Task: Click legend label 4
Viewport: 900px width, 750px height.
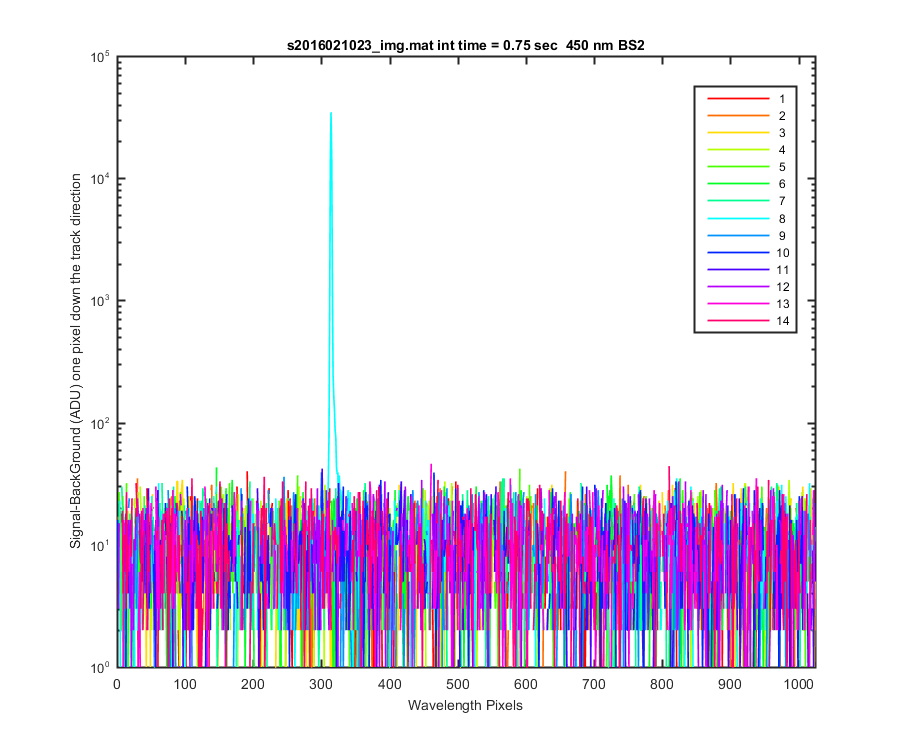Action: 782,150
